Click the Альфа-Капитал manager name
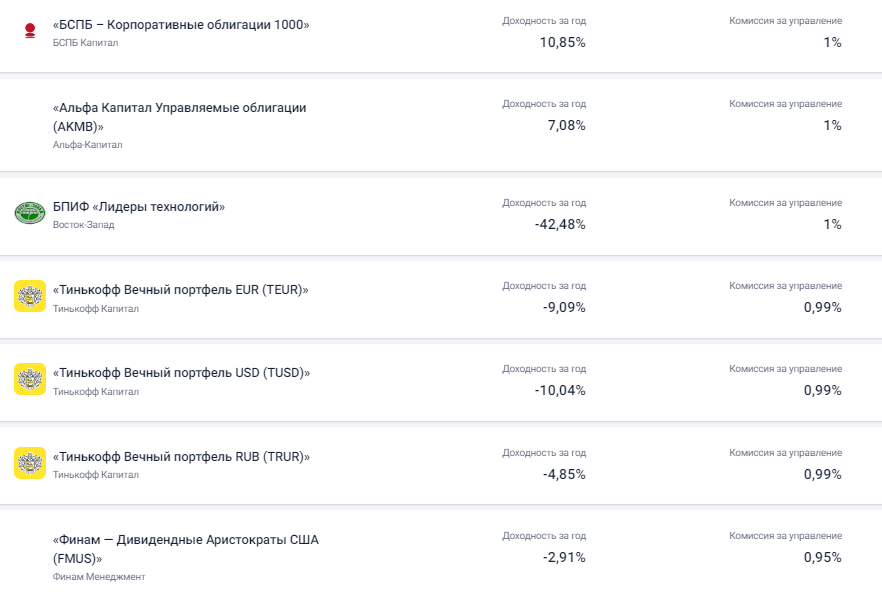 click(88, 145)
